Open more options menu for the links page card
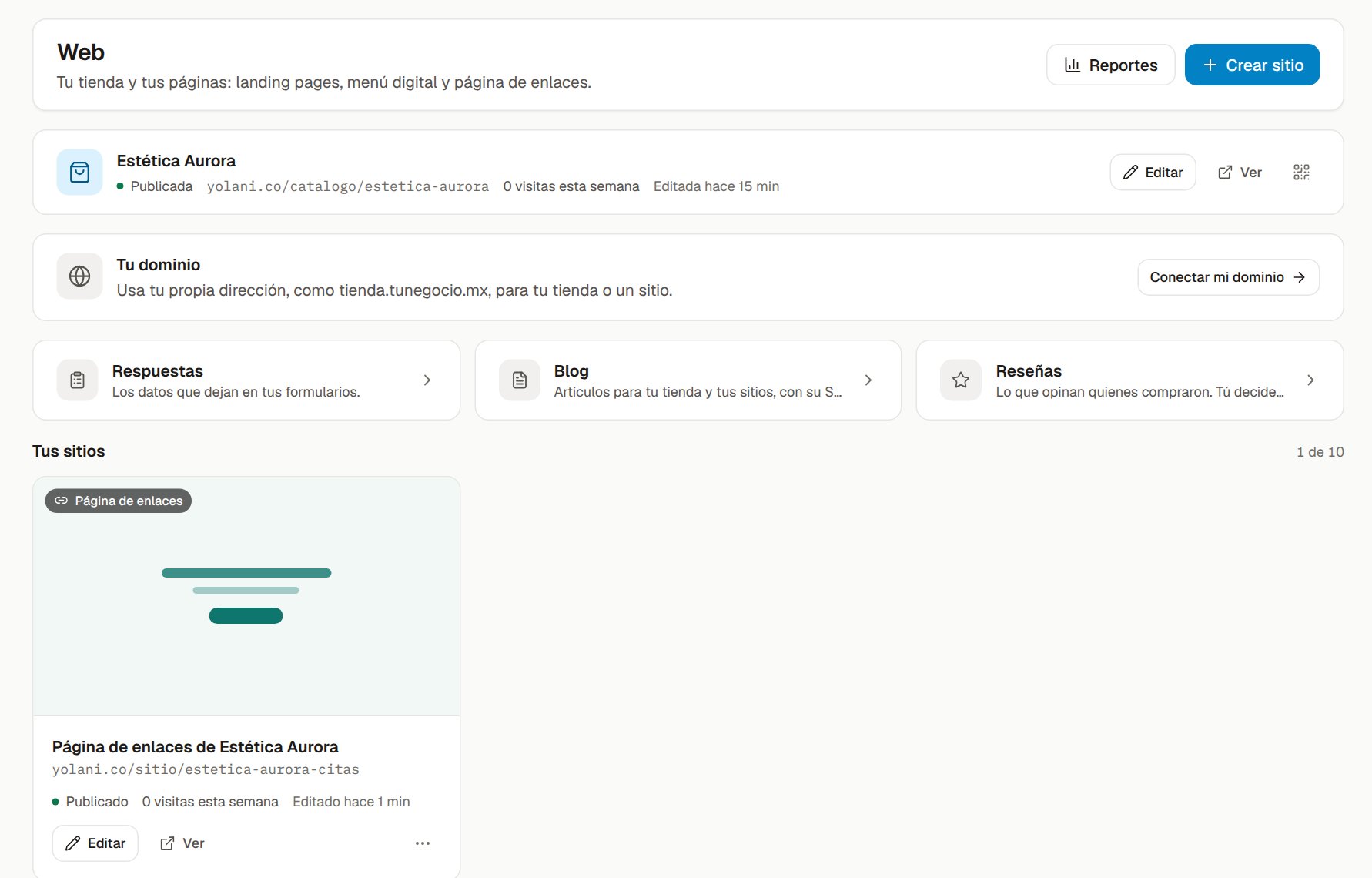The width and height of the screenshot is (1372, 878). [x=423, y=843]
